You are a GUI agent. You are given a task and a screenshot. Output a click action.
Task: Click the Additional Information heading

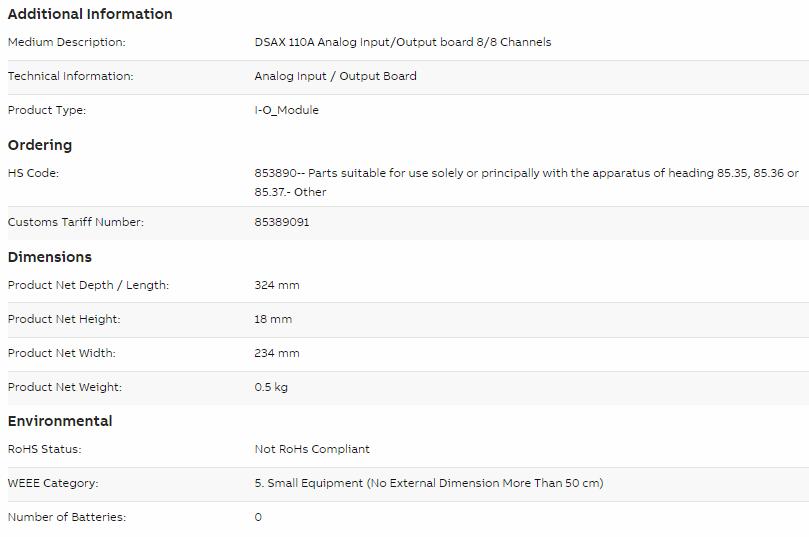90,14
